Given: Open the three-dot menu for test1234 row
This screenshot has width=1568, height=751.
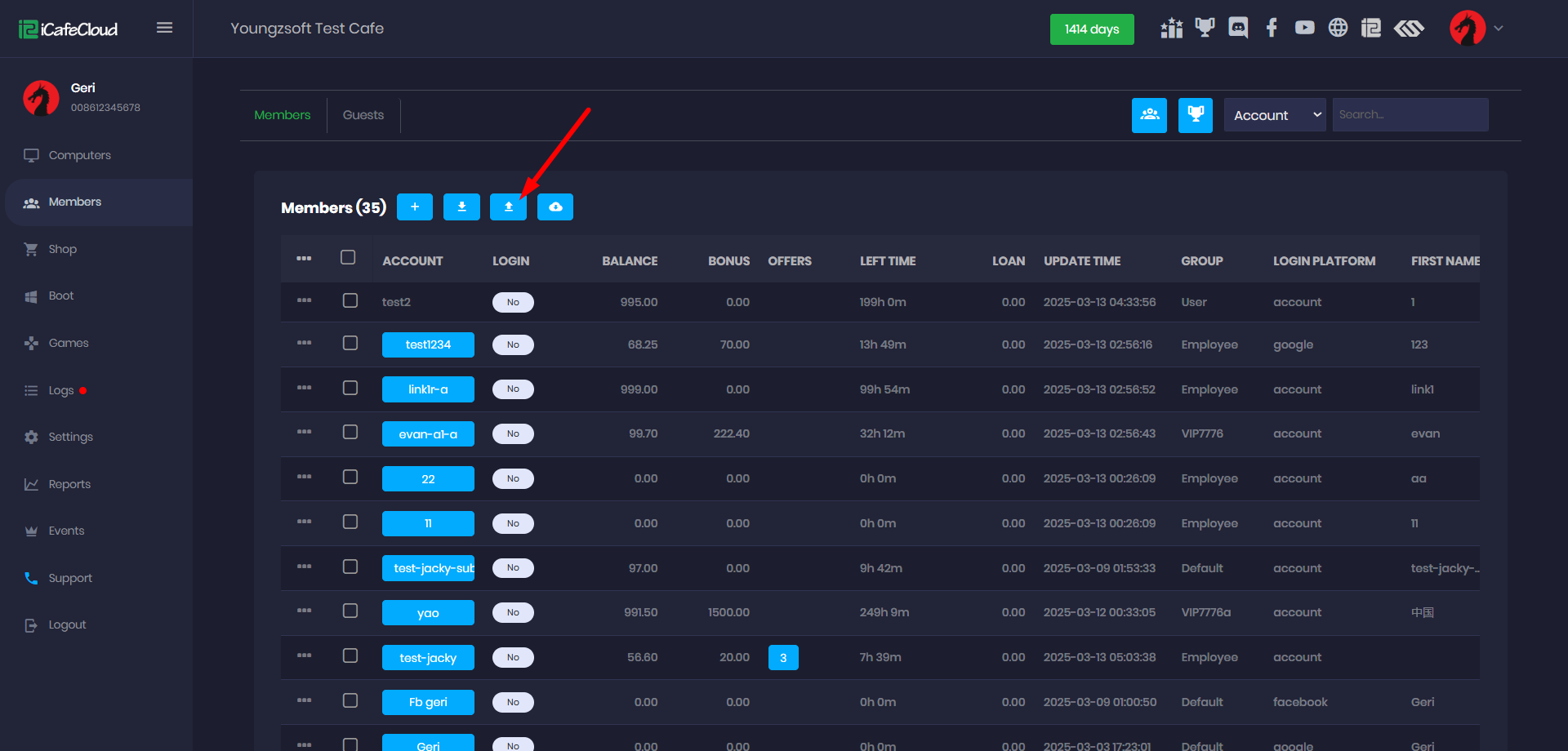Looking at the screenshot, I should tap(304, 343).
